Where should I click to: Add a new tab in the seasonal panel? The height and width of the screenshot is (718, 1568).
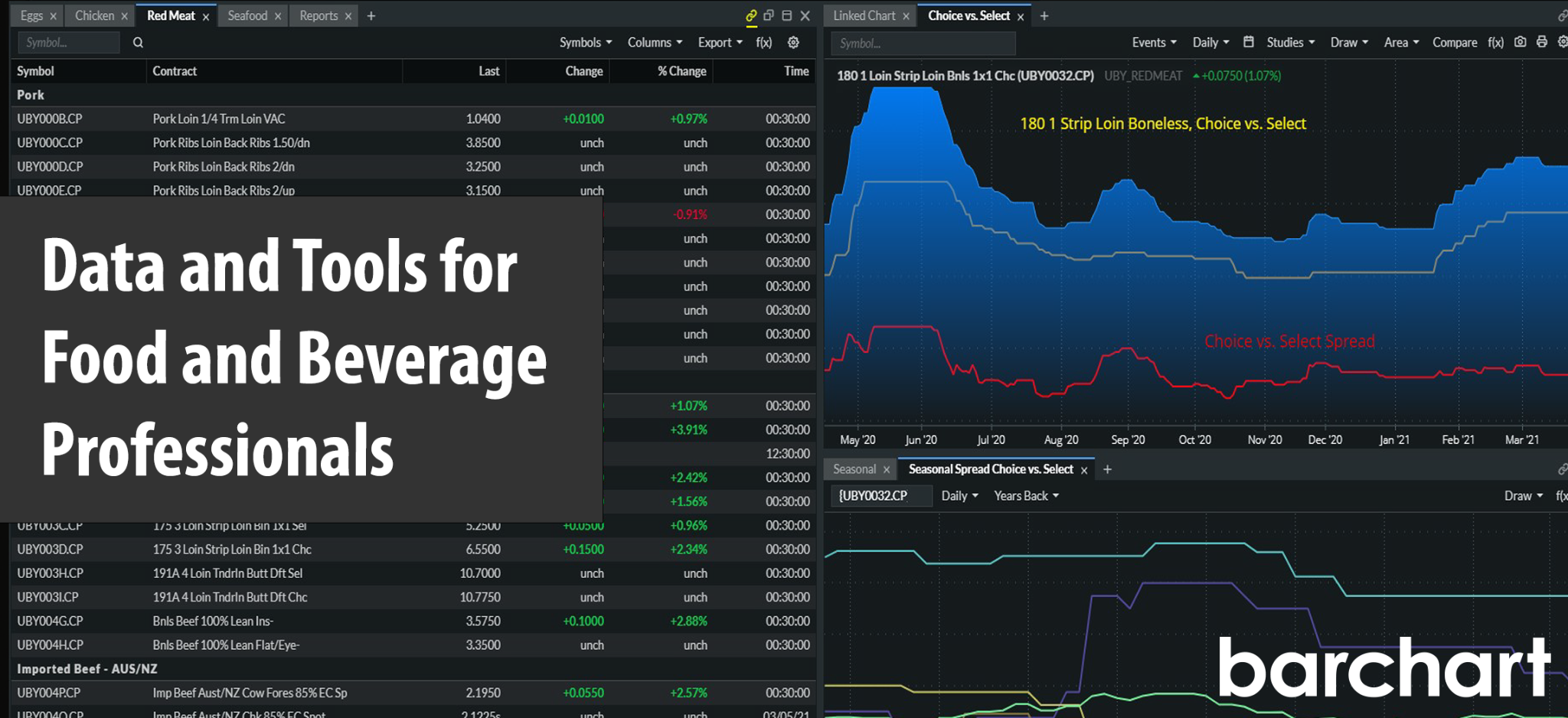click(x=1108, y=469)
